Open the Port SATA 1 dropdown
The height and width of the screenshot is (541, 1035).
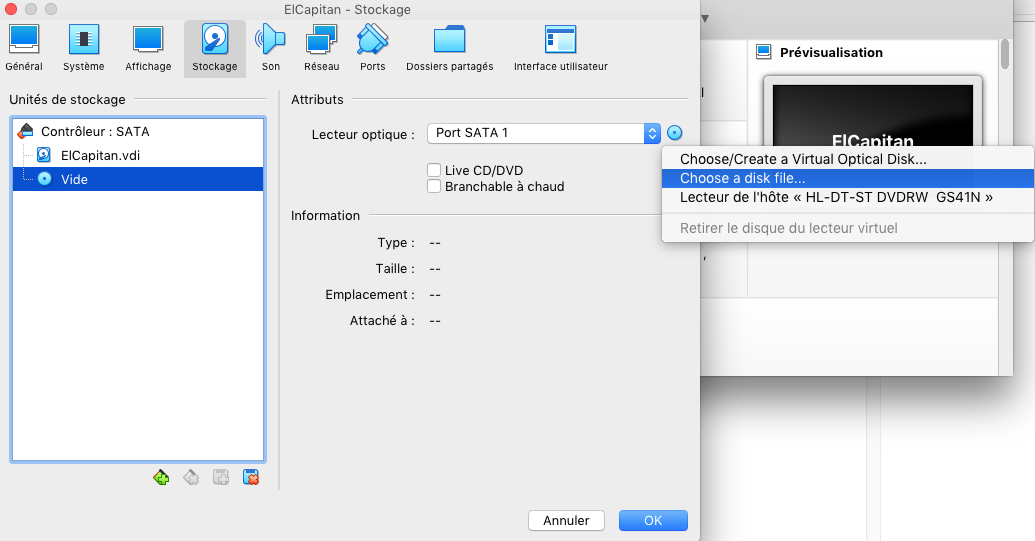544,133
